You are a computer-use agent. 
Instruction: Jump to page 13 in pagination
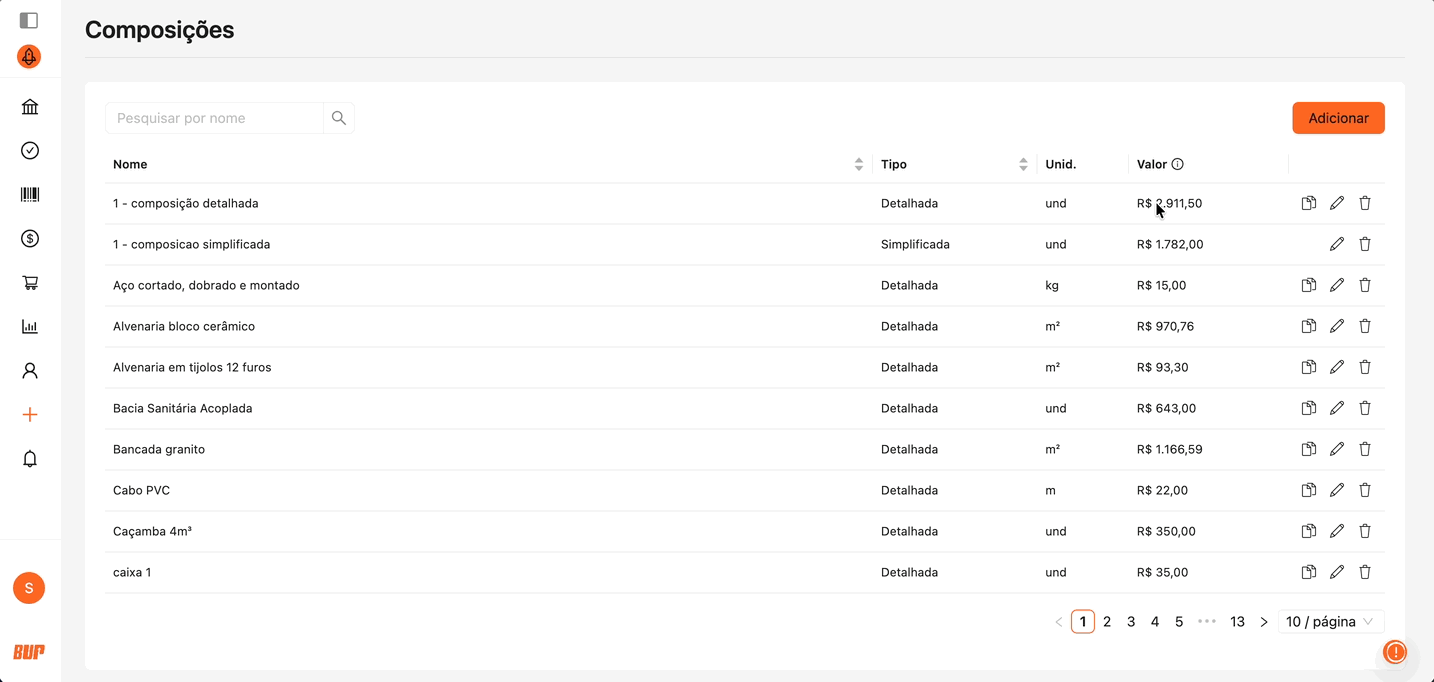point(1237,621)
